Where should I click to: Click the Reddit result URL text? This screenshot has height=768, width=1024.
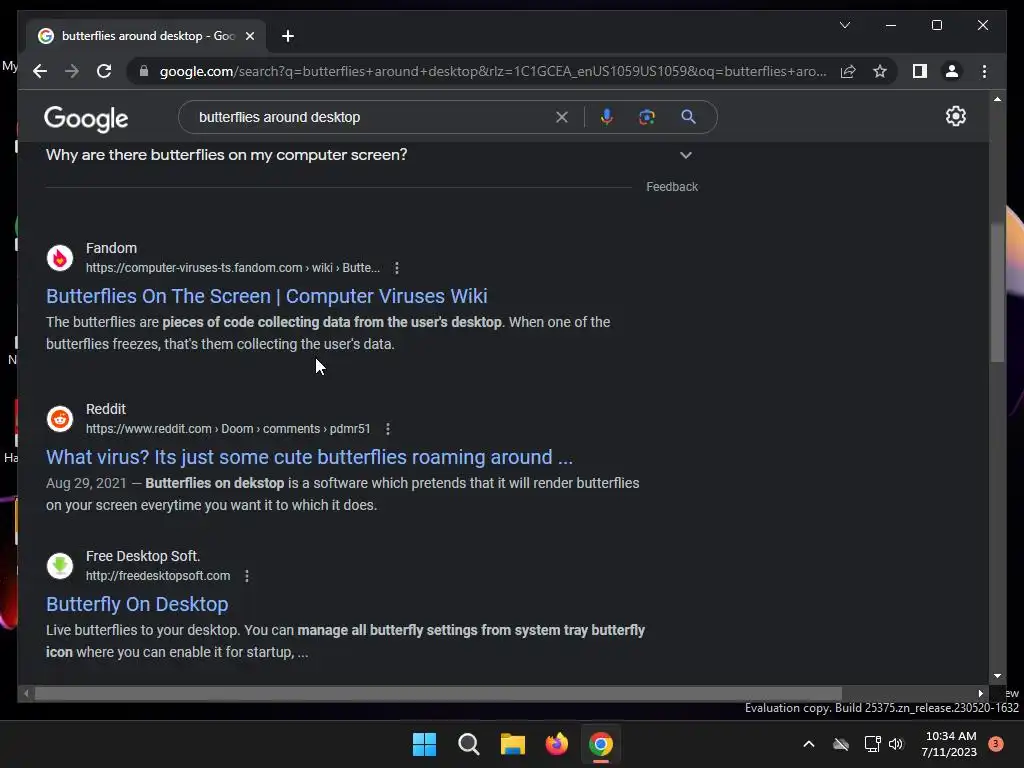[228, 429]
